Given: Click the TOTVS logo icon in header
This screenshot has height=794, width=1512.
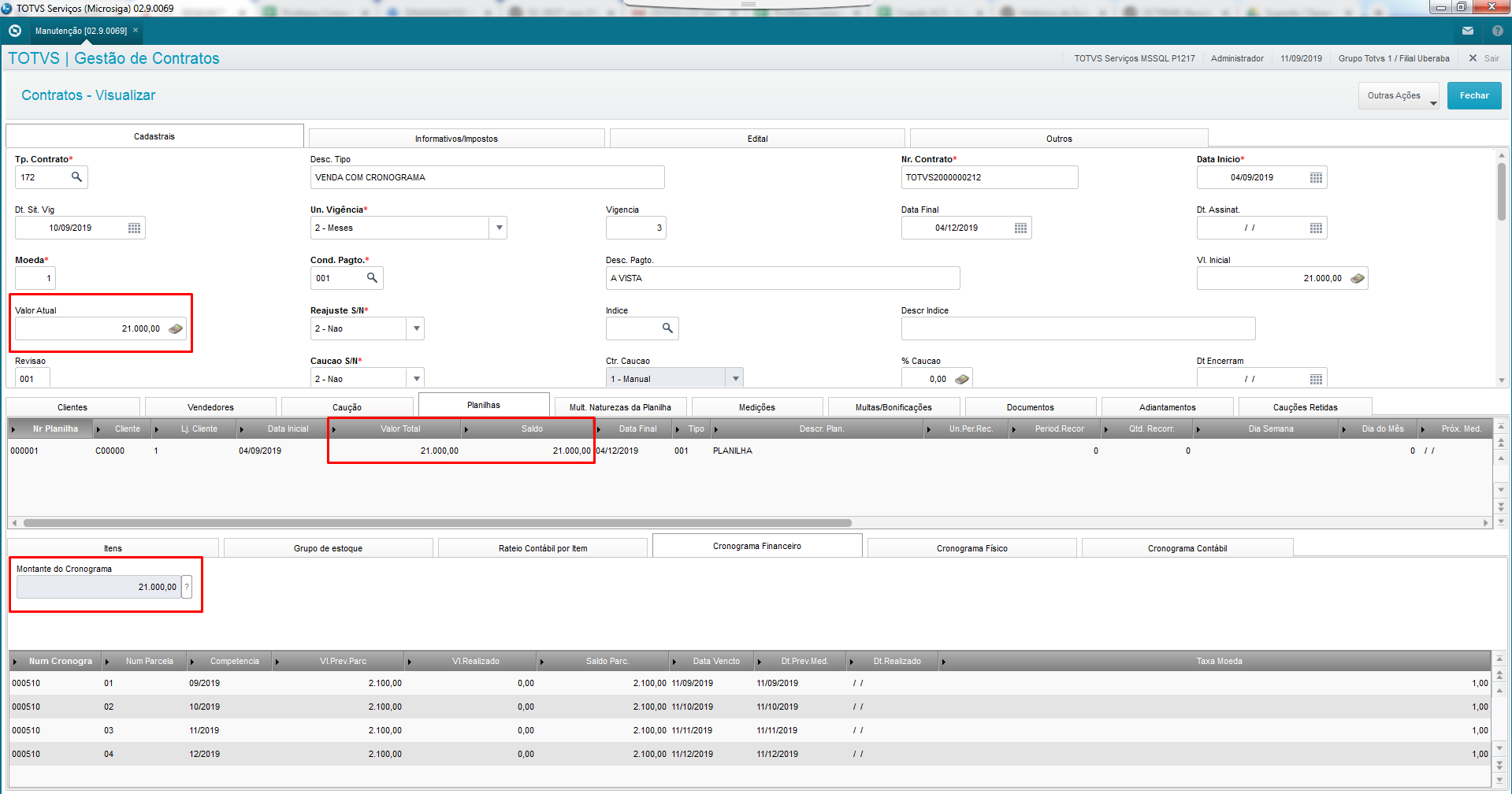Looking at the screenshot, I should [x=14, y=31].
